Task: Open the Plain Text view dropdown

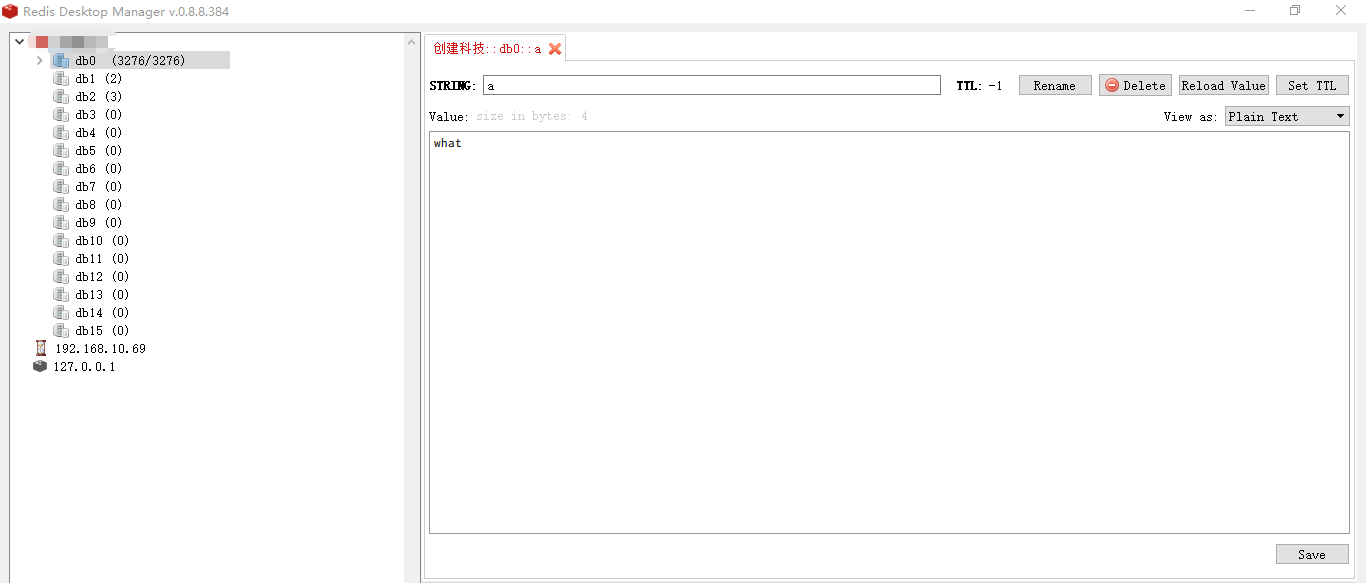Action: click(1286, 116)
